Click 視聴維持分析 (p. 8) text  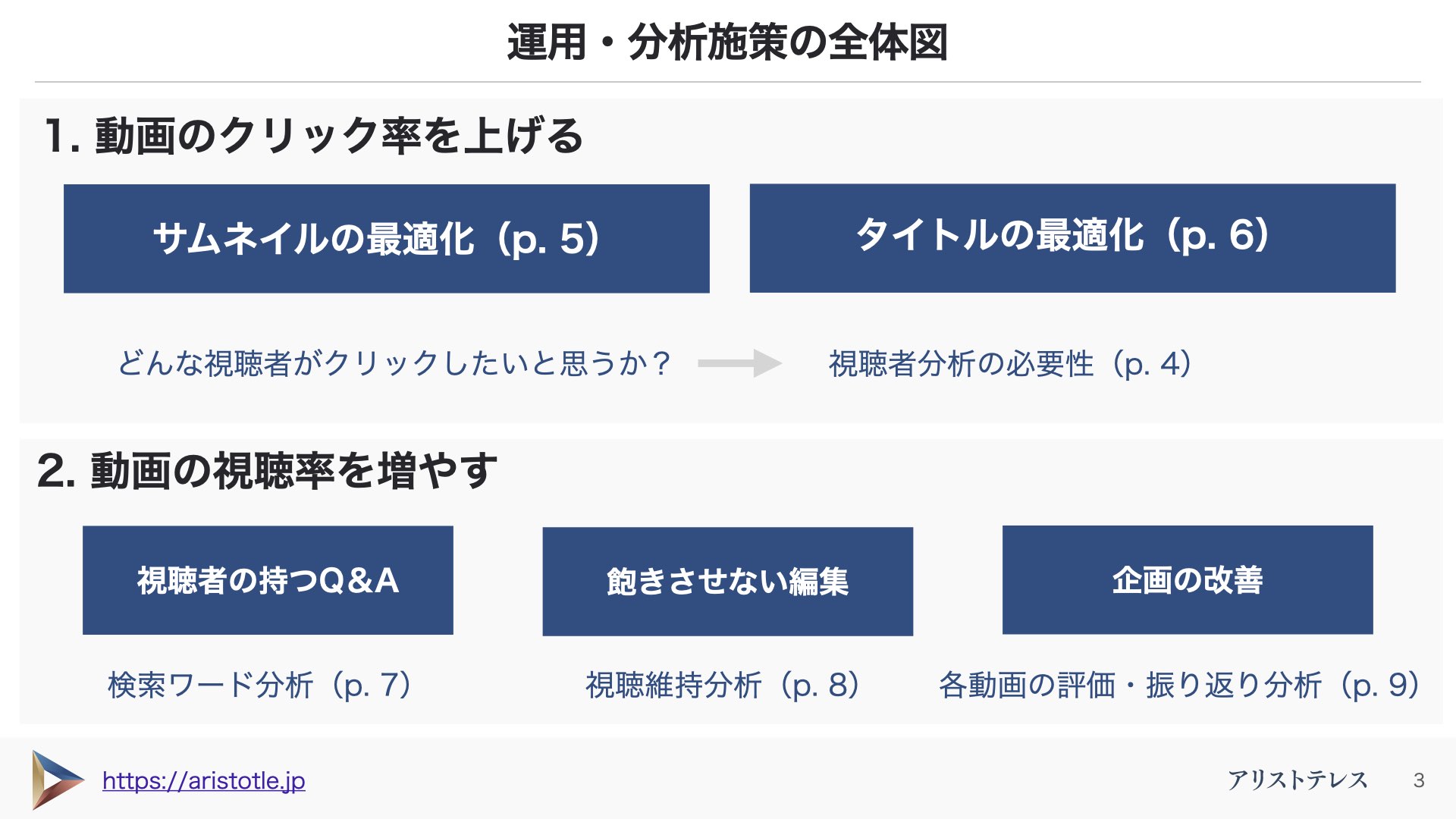click(x=724, y=685)
